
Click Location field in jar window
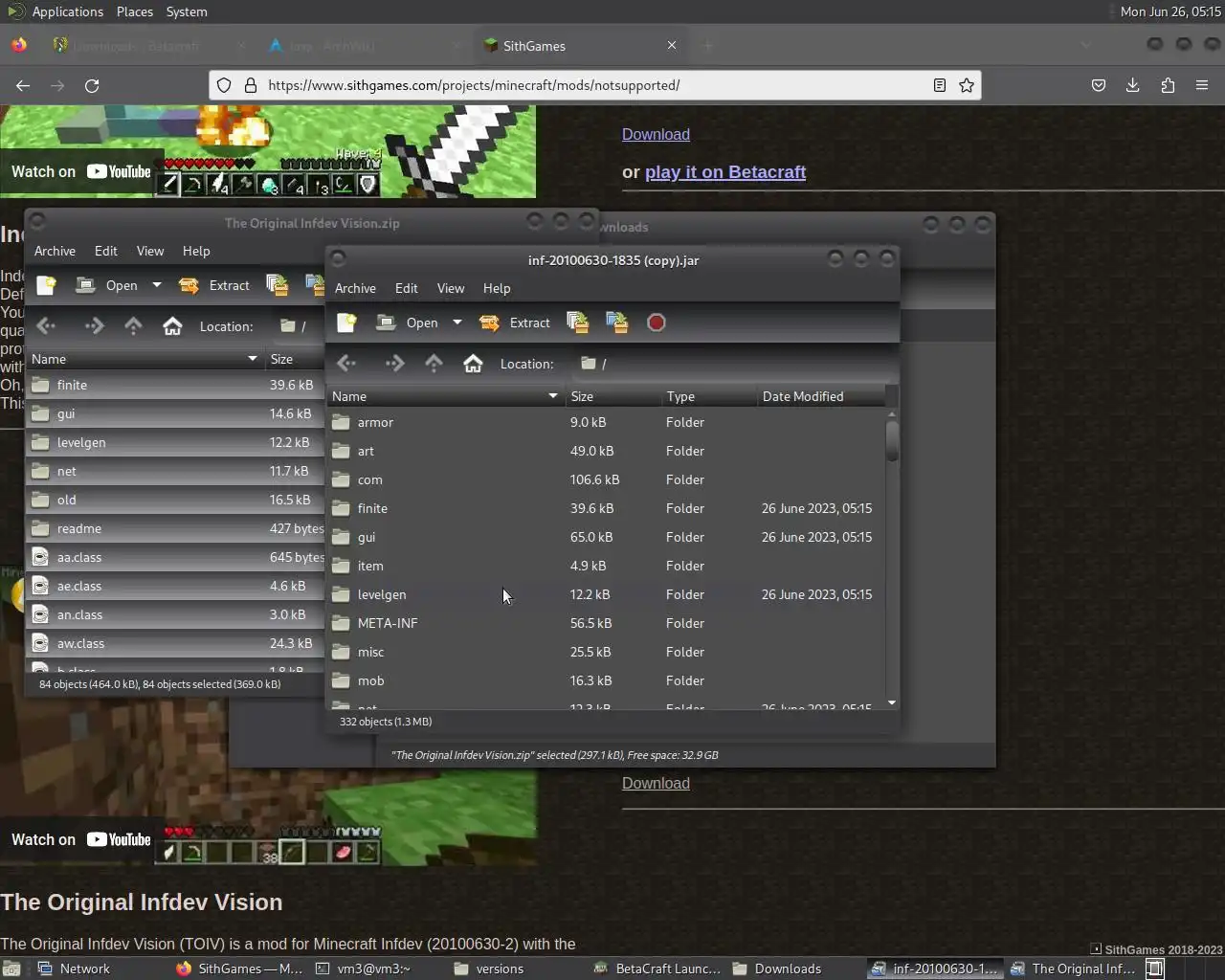[x=732, y=364]
